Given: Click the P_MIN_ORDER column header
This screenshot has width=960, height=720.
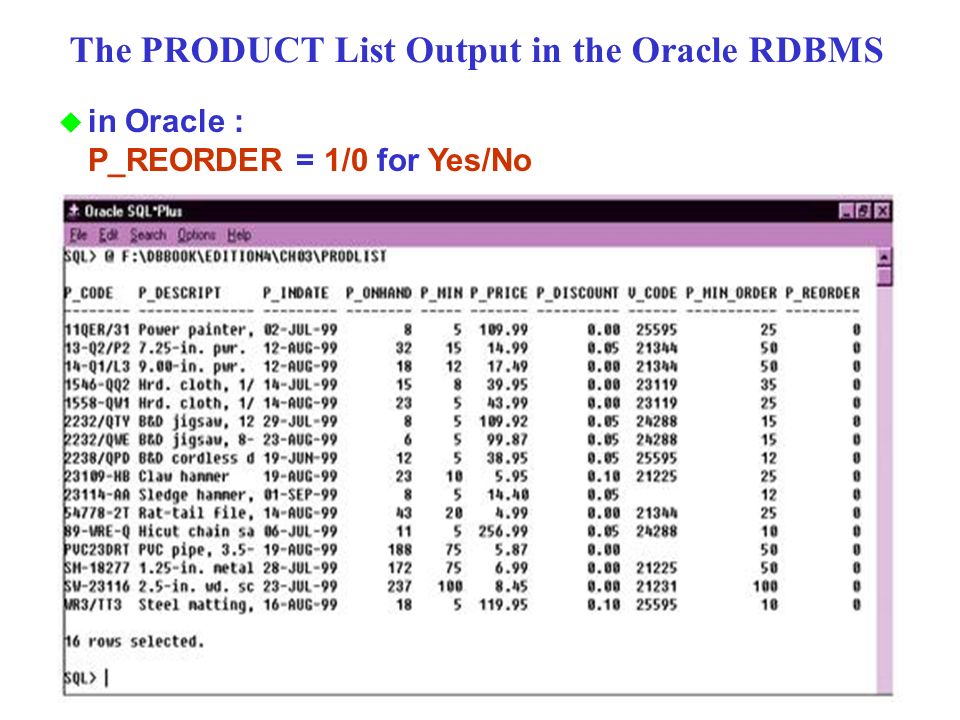Looking at the screenshot, I should 731,293.
